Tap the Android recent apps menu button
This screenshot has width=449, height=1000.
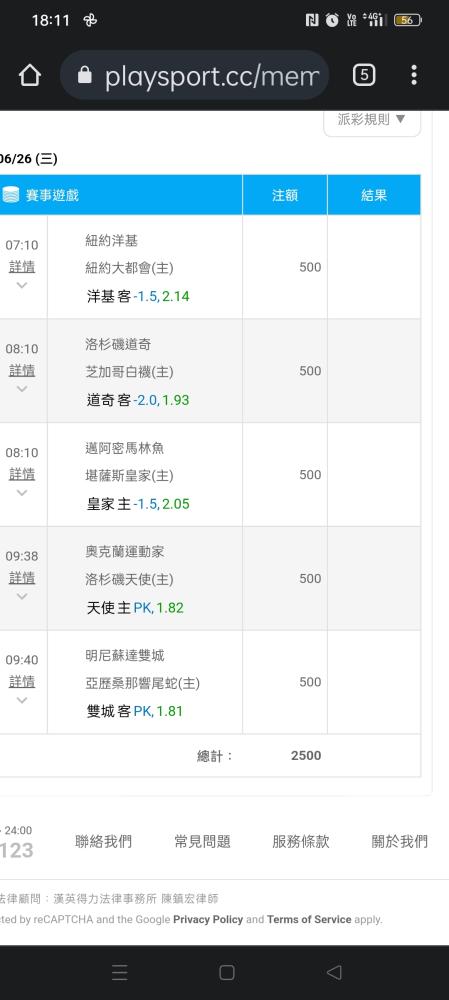coord(119,972)
